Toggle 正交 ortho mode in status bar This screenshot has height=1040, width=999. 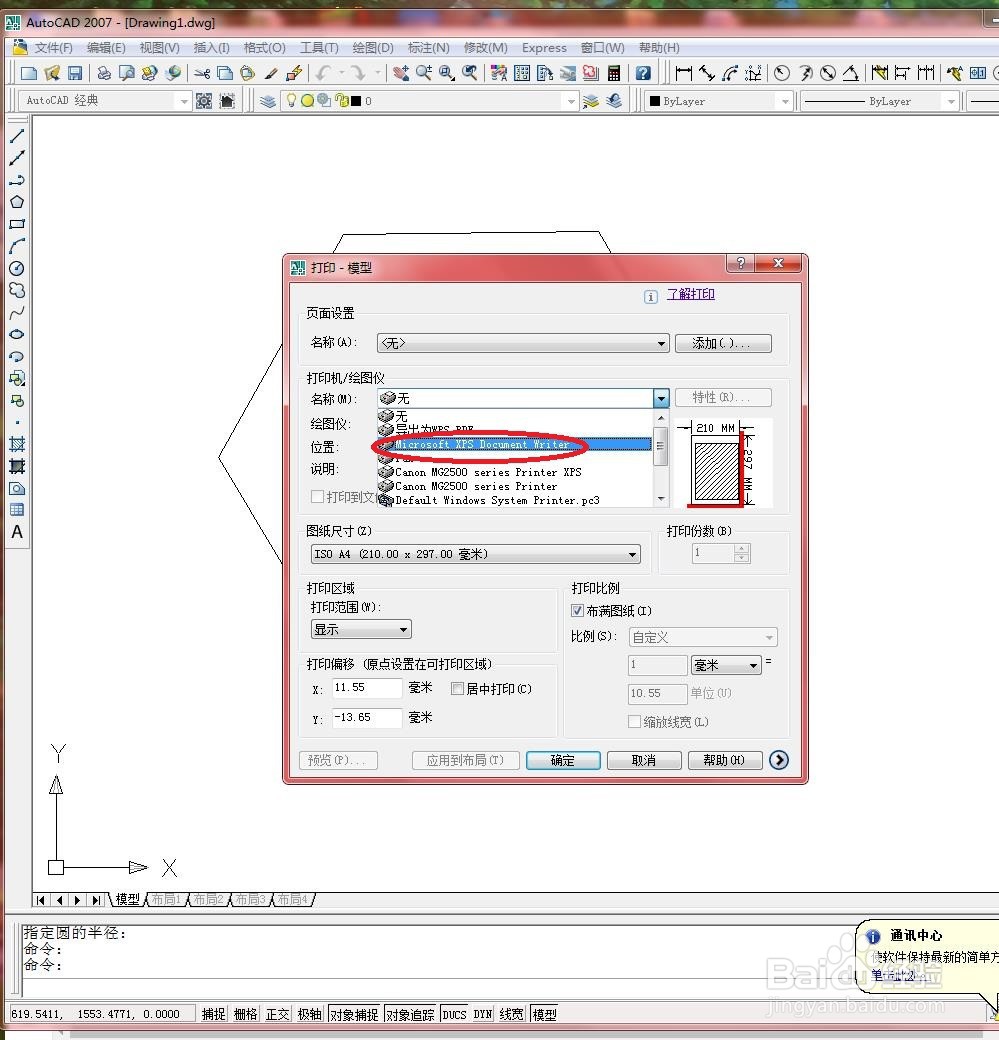pos(277,1014)
